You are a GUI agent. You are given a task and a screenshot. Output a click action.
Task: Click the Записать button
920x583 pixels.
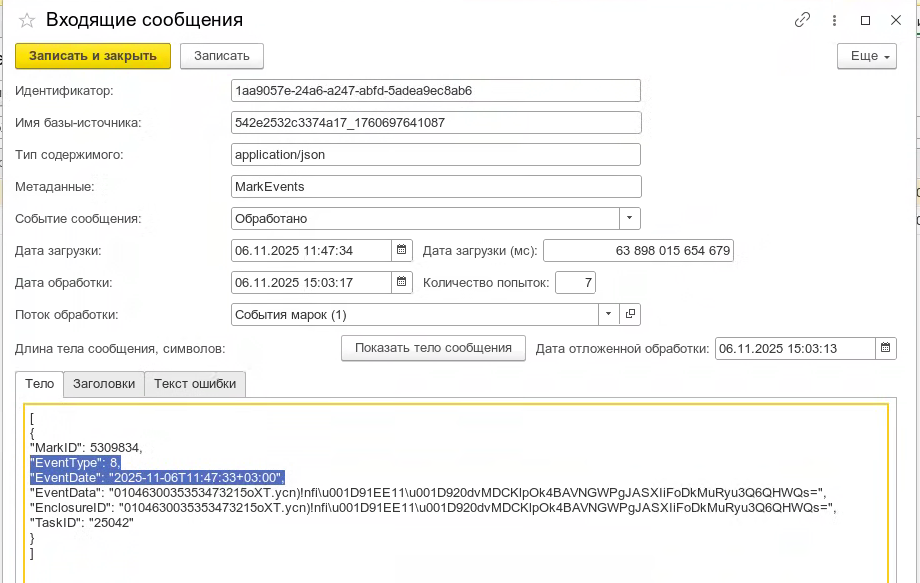[221, 56]
